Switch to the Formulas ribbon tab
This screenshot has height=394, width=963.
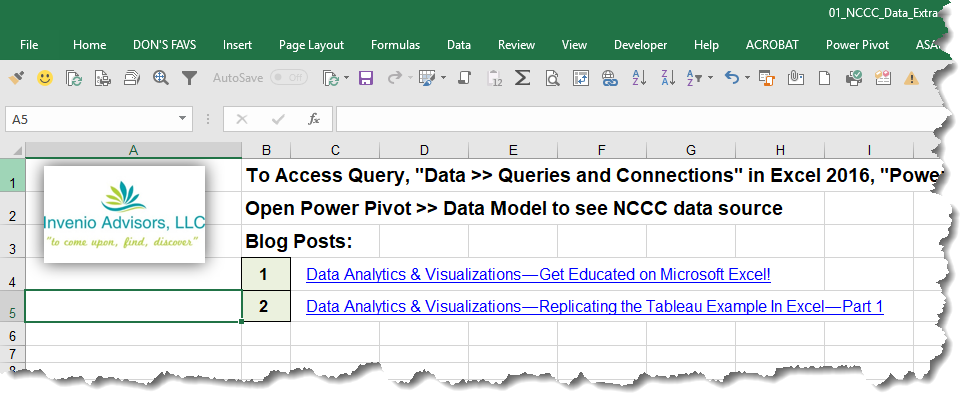click(396, 45)
